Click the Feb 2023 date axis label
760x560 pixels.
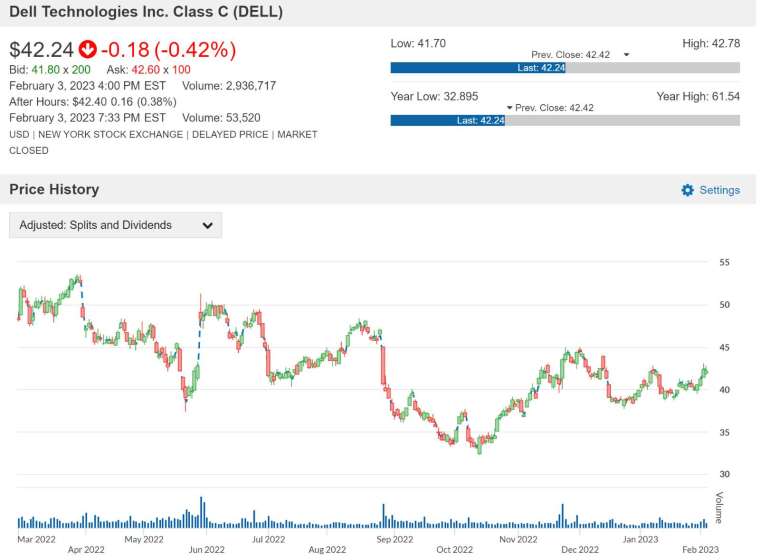pyautogui.click(x=700, y=549)
